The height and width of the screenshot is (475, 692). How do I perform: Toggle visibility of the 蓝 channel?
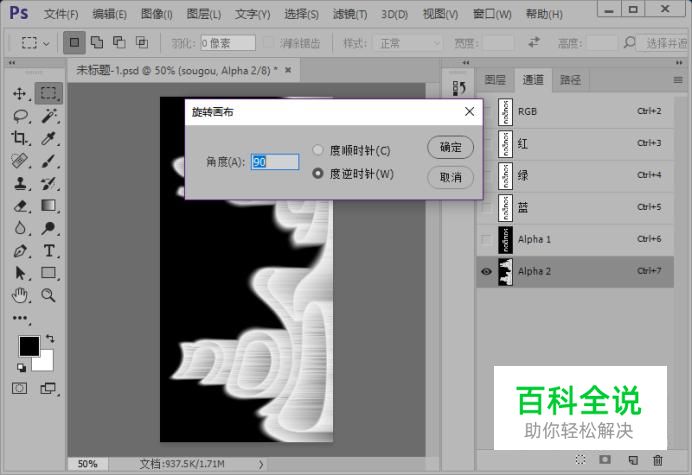click(486, 207)
